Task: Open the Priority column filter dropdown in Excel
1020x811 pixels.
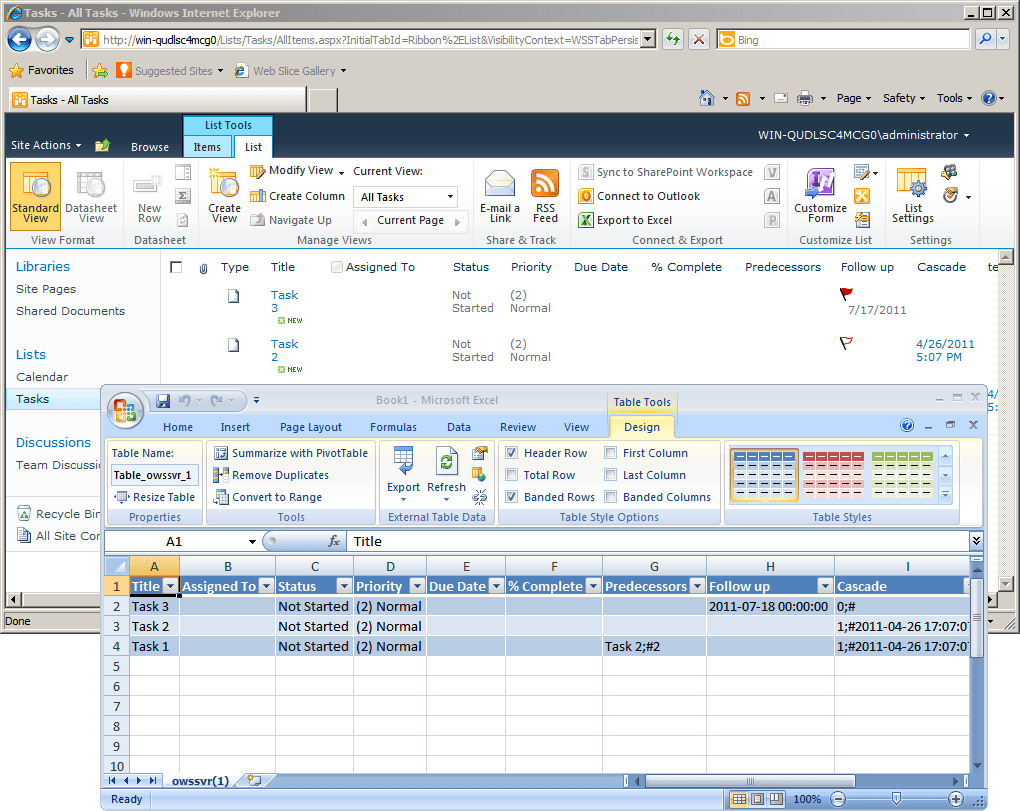Action: [418, 586]
